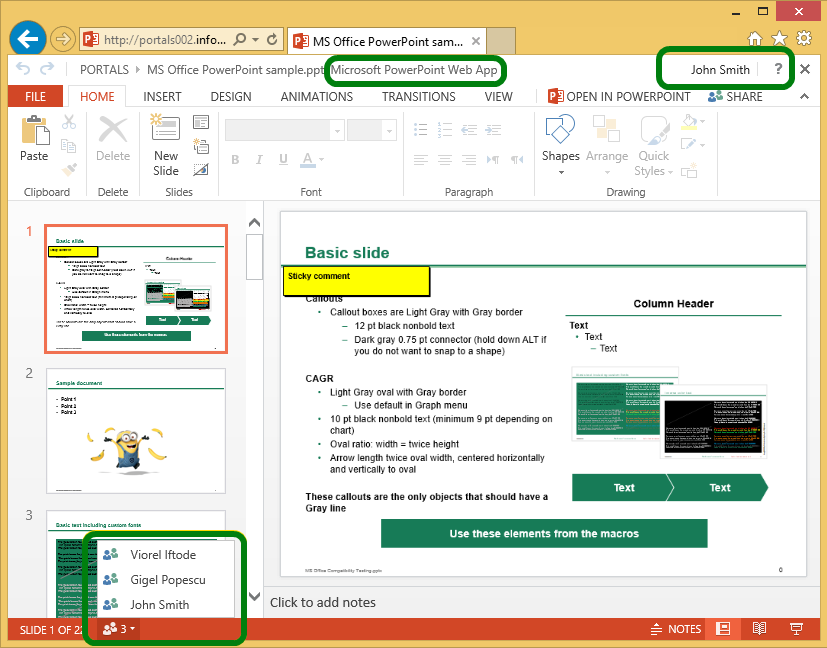Switch to Normal editing view icon
Screen dimensions: 827x648
[x=723, y=628]
